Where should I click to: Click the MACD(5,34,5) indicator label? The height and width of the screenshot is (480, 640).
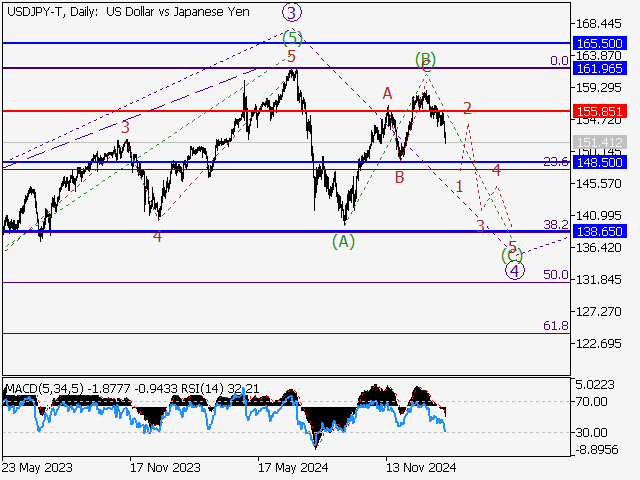44,388
